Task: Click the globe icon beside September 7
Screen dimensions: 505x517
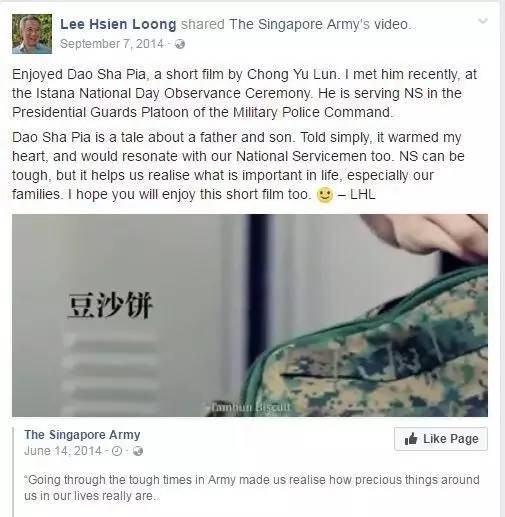Action: [x=180, y=44]
